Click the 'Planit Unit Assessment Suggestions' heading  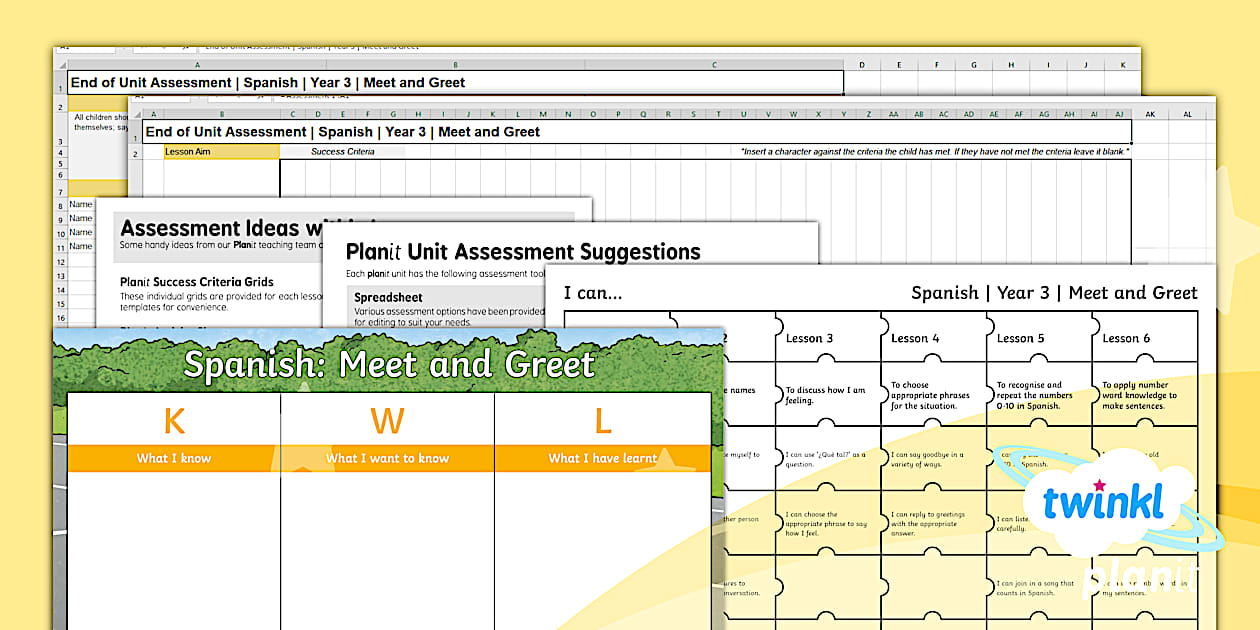point(527,252)
